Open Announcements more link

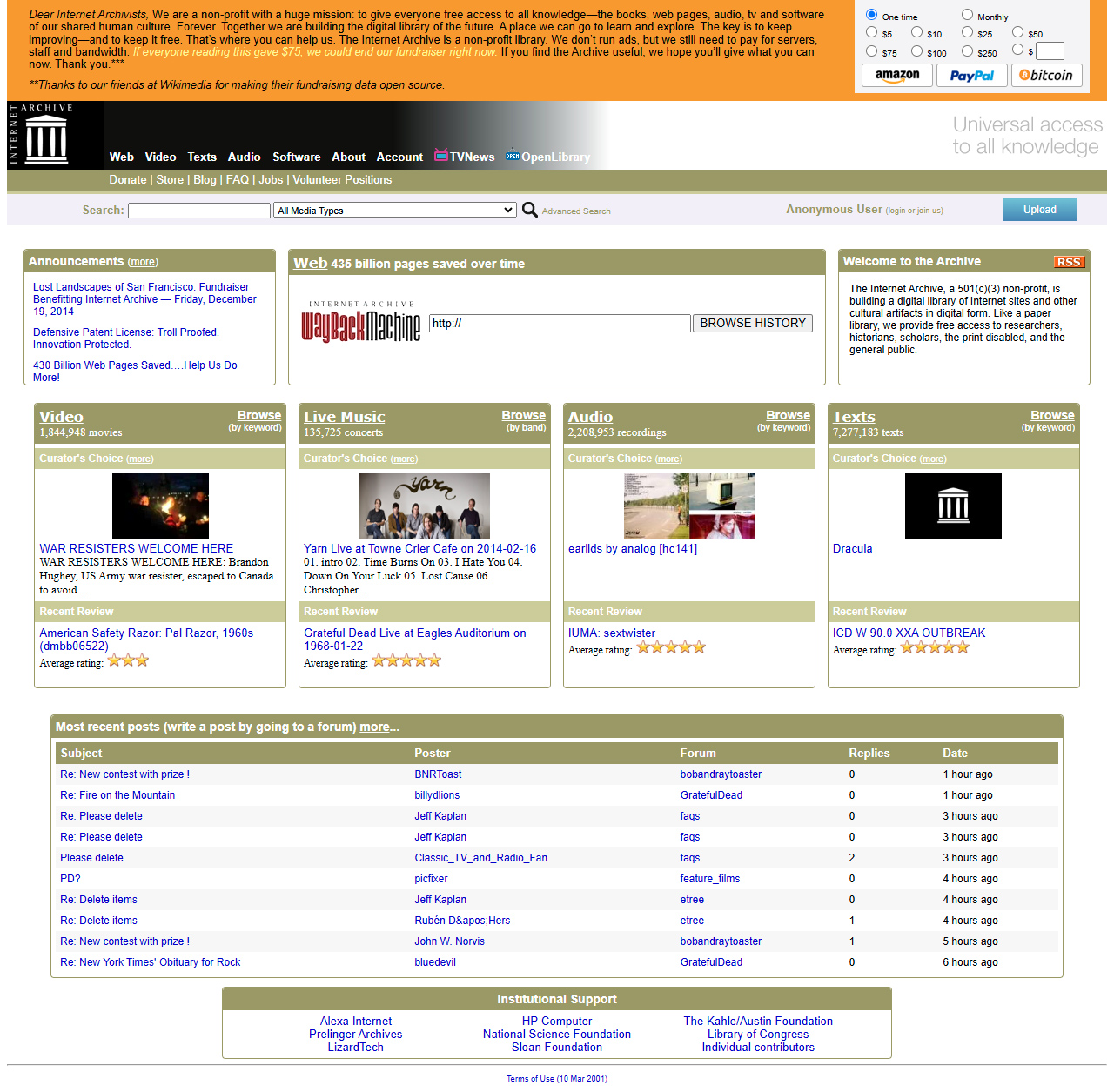click(143, 262)
